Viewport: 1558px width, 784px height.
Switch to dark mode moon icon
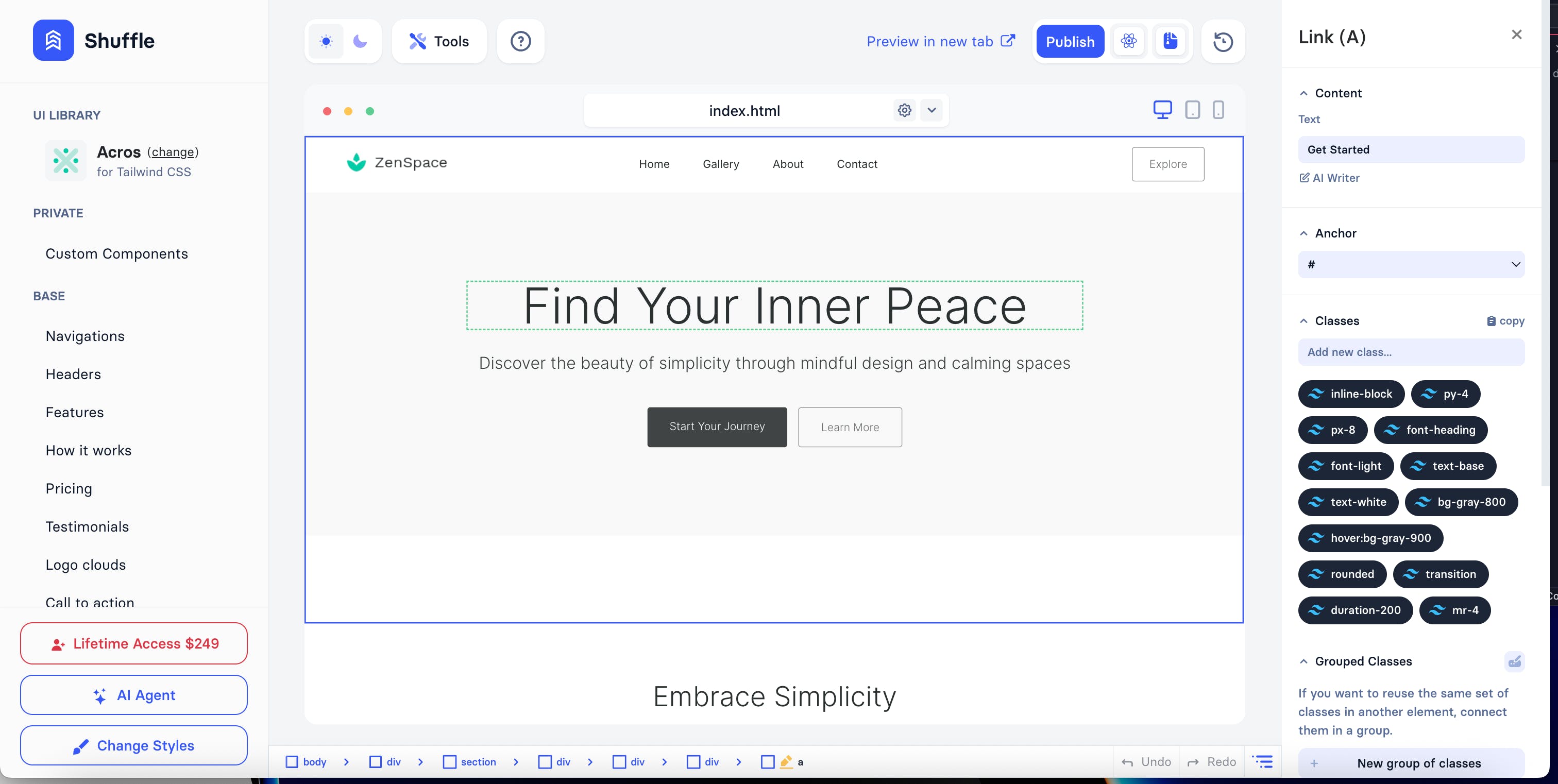pos(360,41)
